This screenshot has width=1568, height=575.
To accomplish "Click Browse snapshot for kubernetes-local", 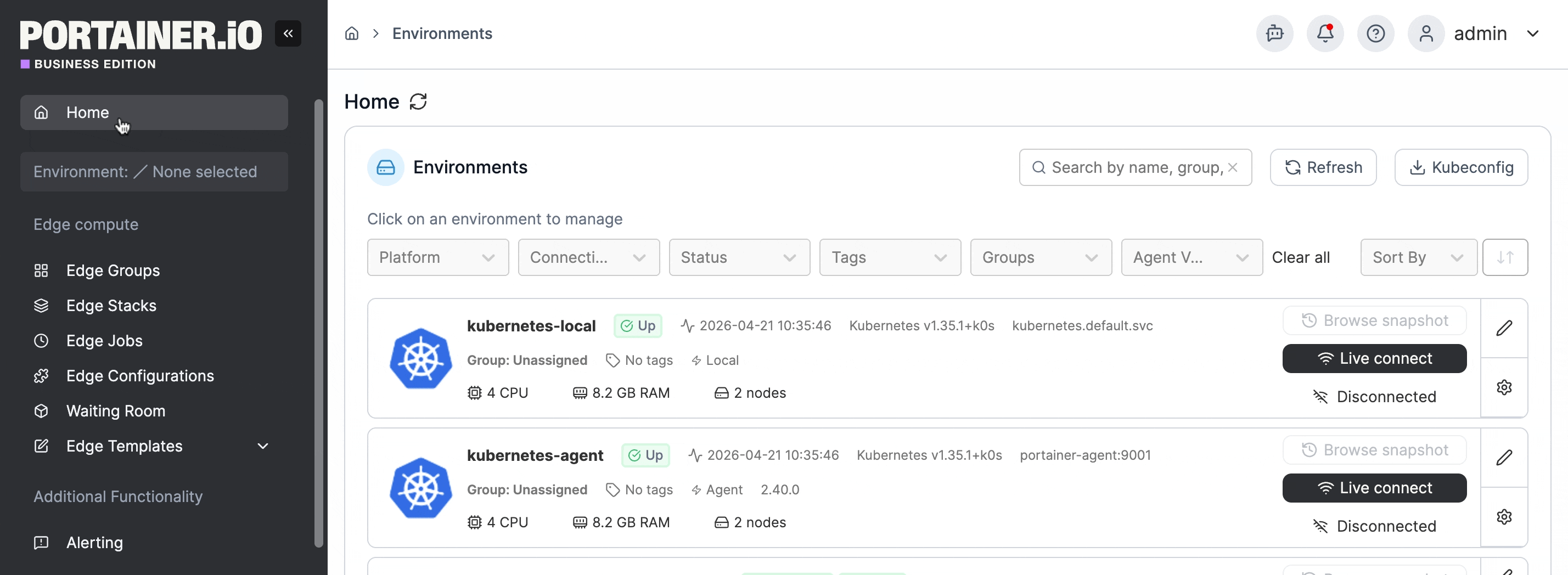I will (1374, 320).
